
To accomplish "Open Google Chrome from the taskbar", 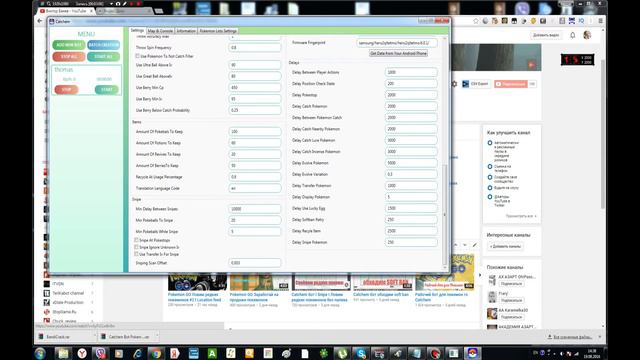I will point(156,353).
